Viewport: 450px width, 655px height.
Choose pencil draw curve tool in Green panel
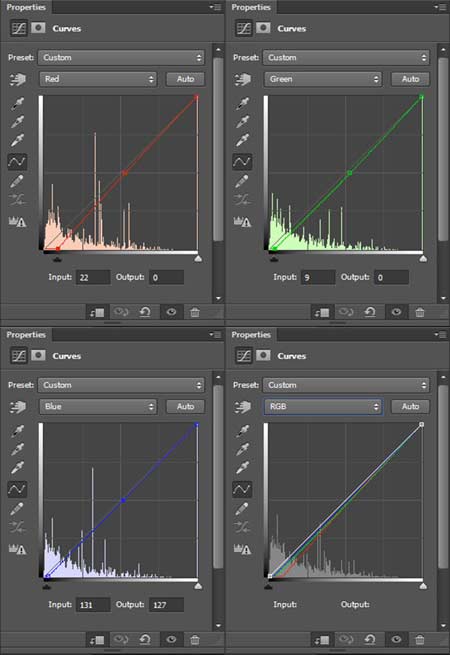coord(242,181)
